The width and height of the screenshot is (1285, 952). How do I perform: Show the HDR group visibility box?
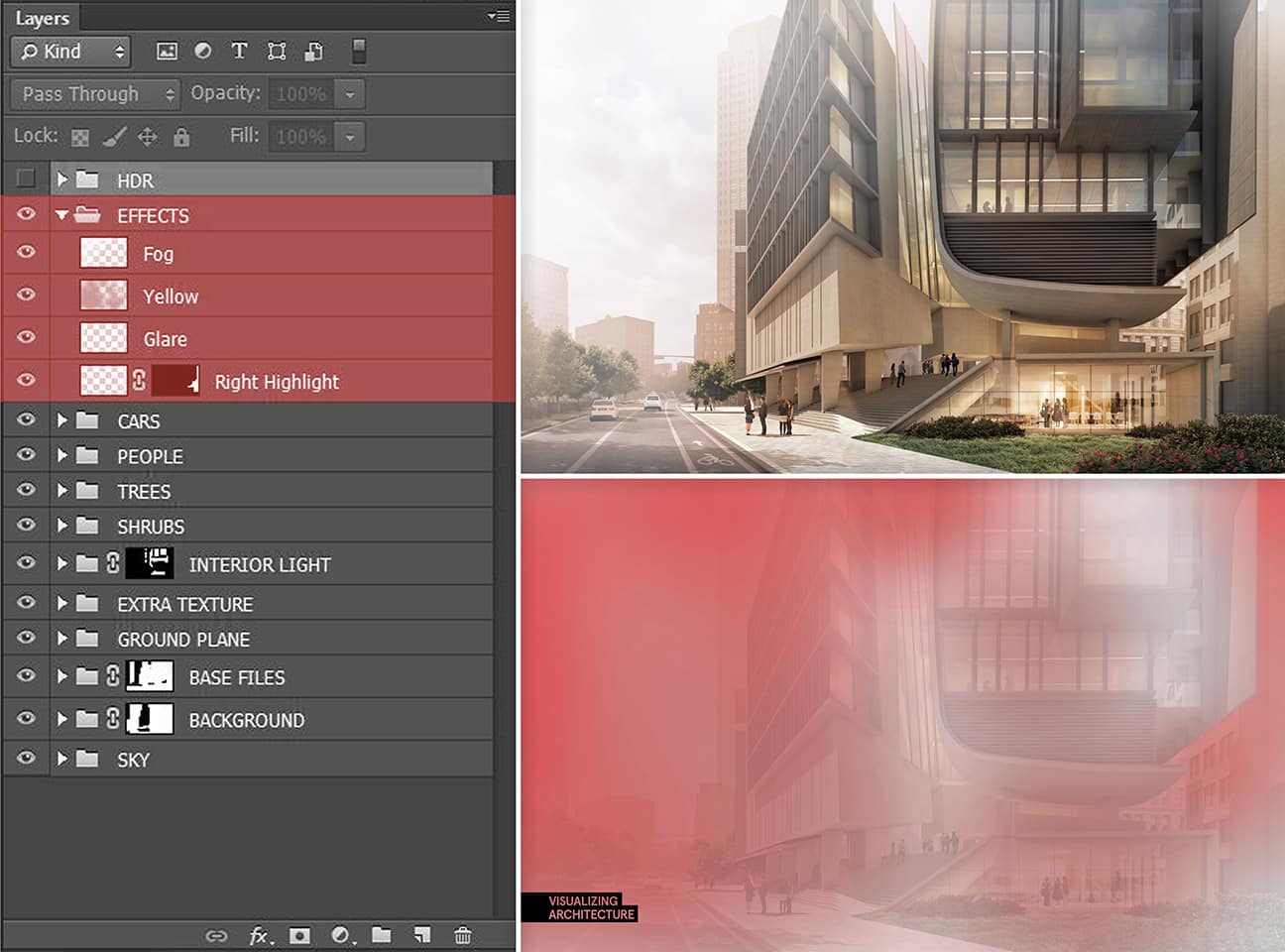point(26,178)
